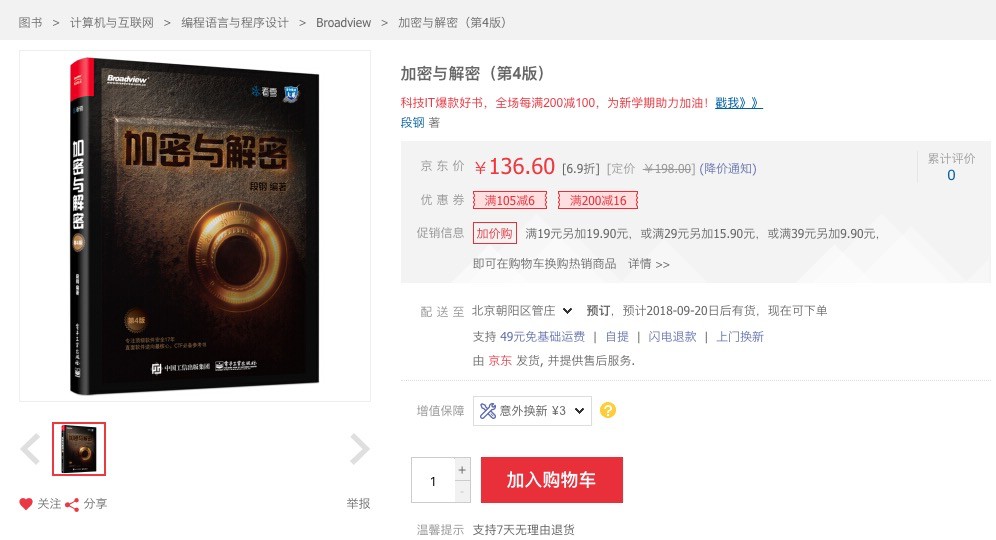
Task: Open the Broadview breadcrumb link
Action: (344, 23)
